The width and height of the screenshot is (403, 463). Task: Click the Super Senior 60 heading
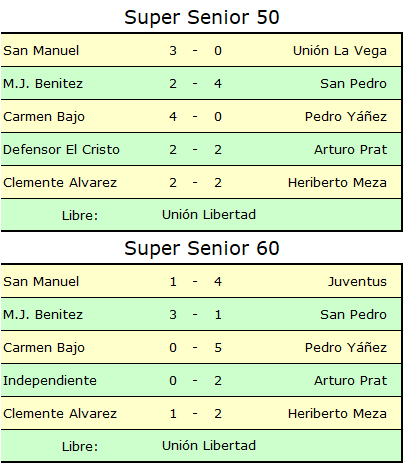202,248
